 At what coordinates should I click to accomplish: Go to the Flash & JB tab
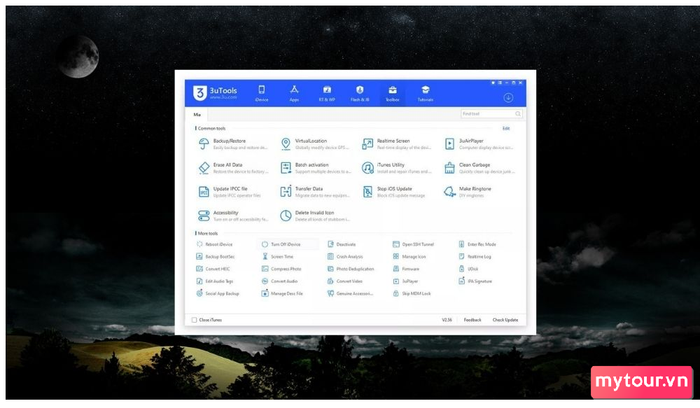360,94
